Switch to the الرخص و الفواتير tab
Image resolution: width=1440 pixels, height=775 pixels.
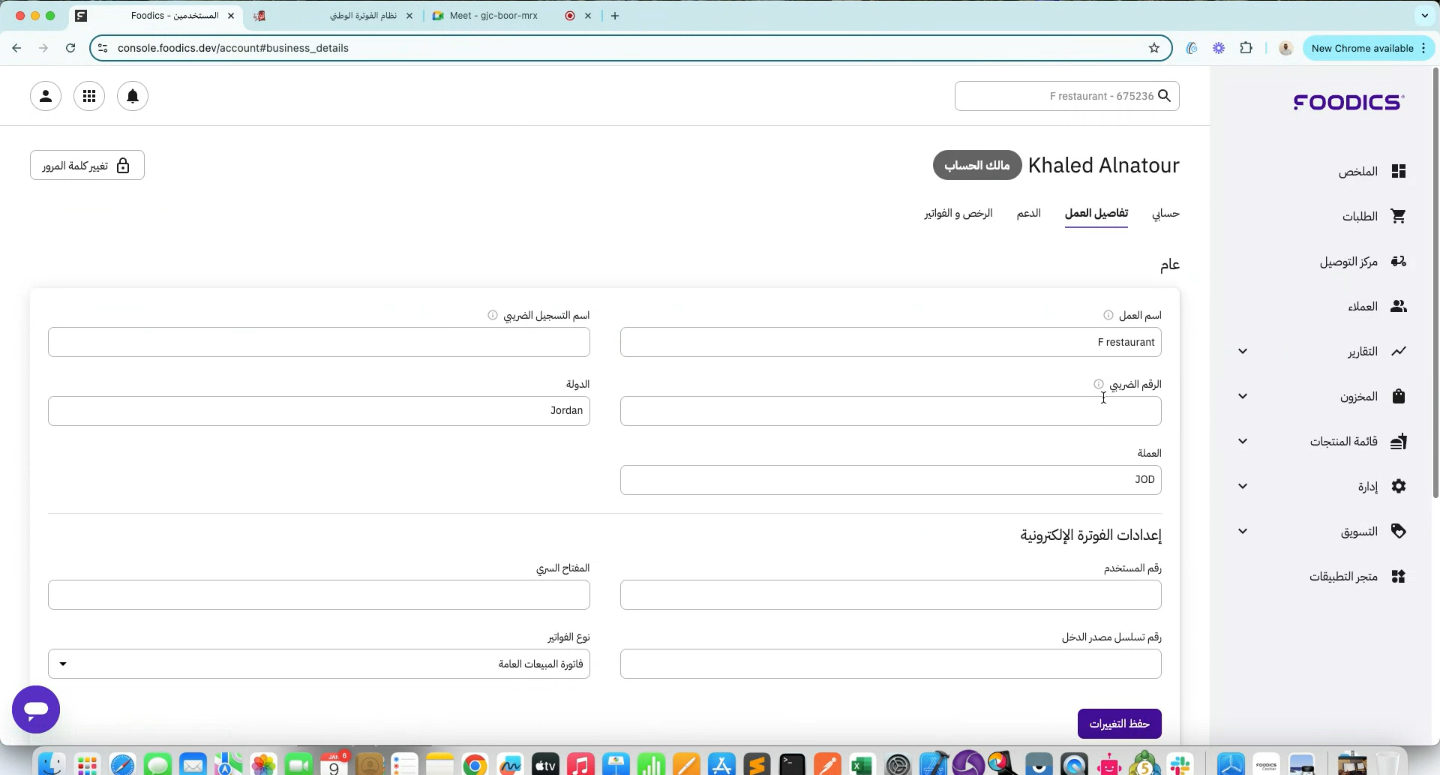pyautogui.click(x=958, y=214)
